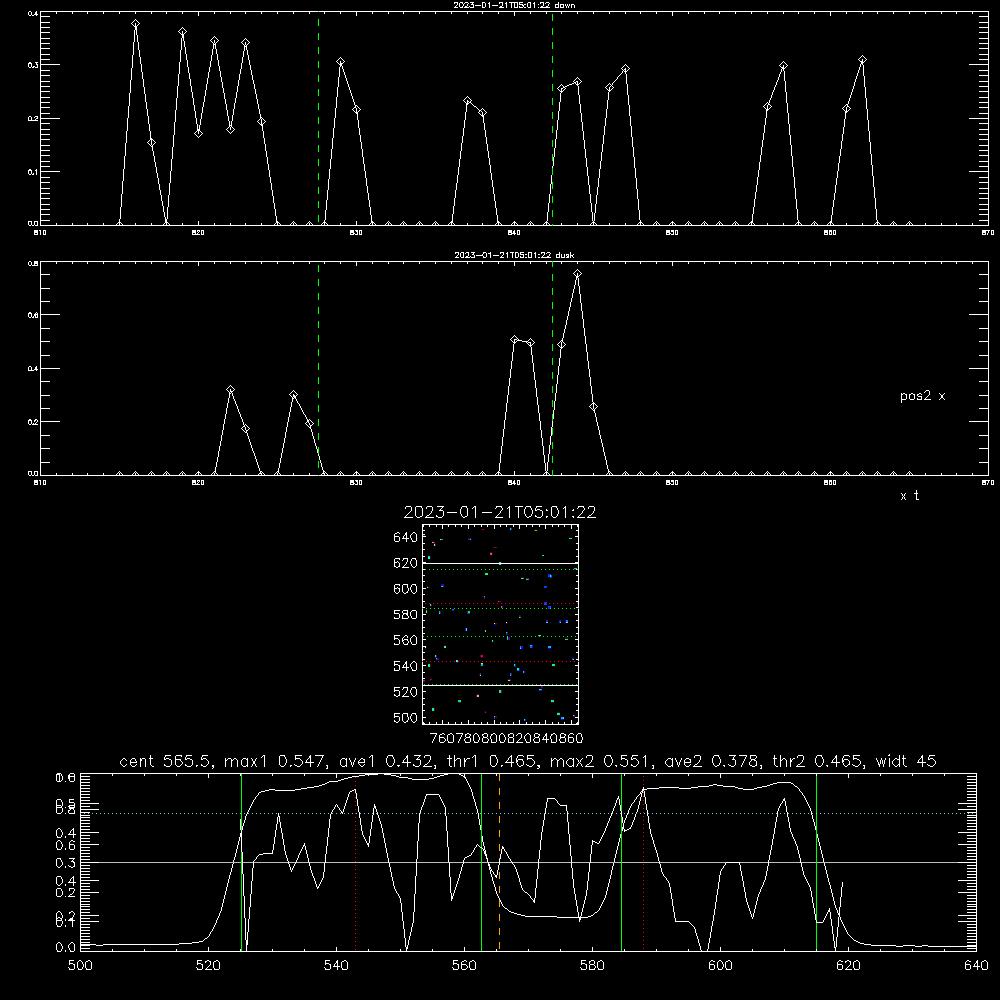Click 'max2 0.551' in the bottom plot title
This screenshot has width=1000, height=1000.
pos(599,761)
